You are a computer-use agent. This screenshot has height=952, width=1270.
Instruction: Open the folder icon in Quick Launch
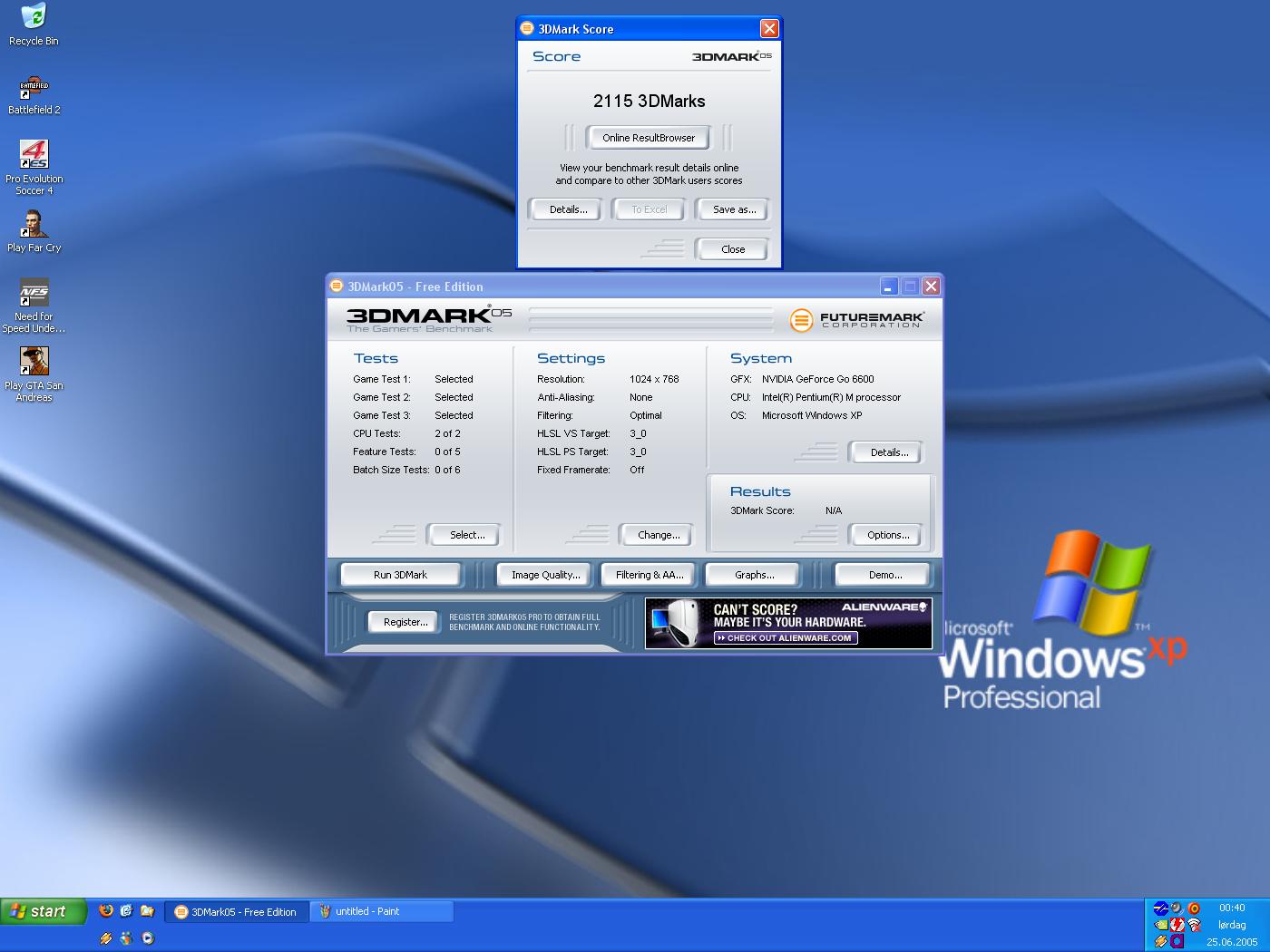(147, 910)
